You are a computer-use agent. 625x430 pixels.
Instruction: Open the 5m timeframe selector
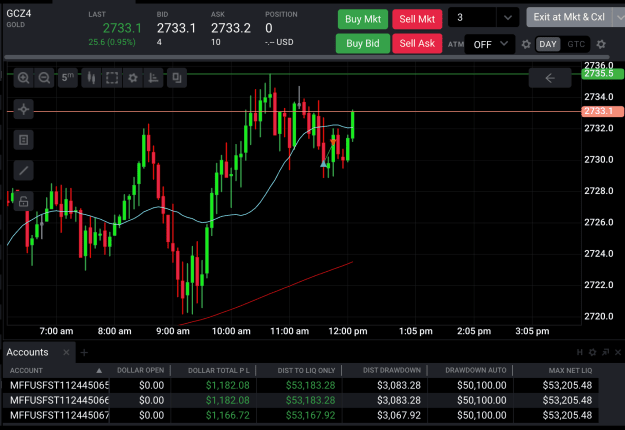click(x=68, y=78)
